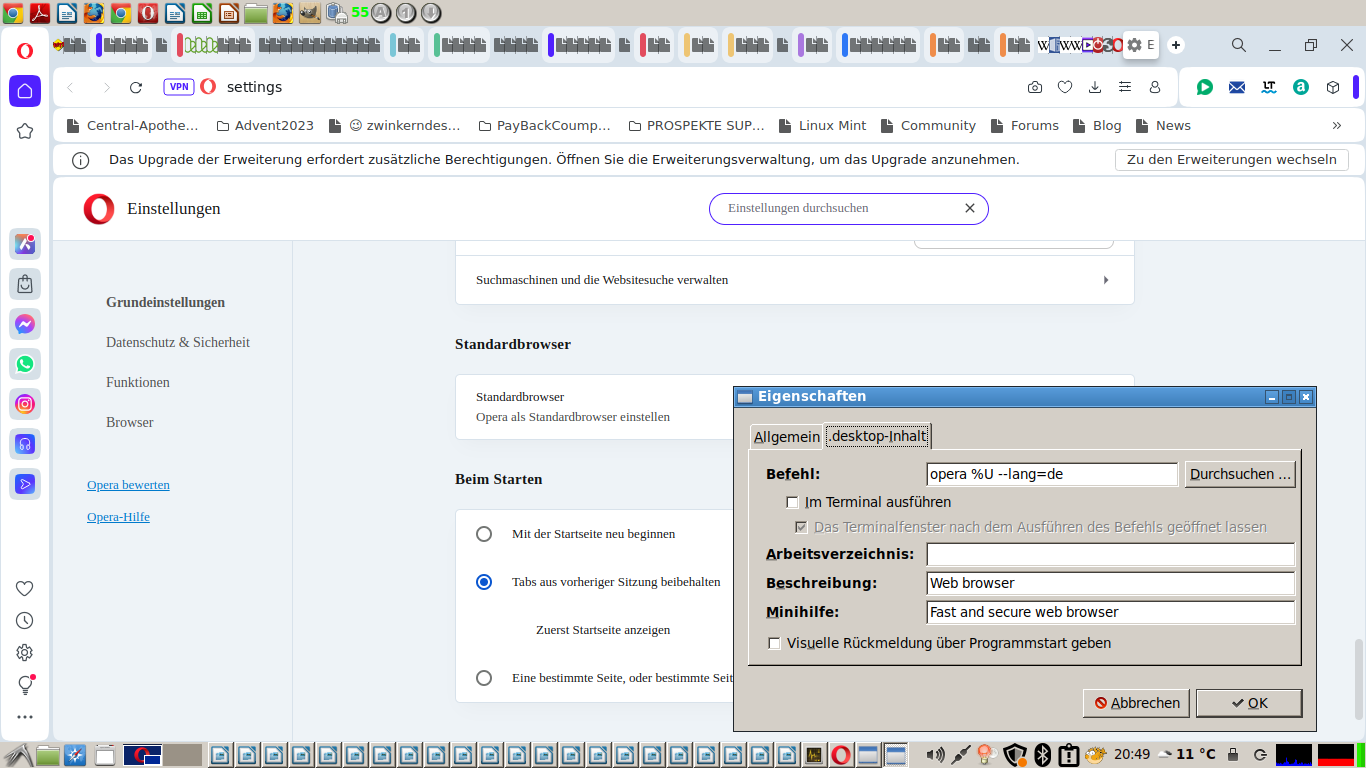Image resolution: width=1366 pixels, height=768 pixels.
Task: Switch to the .desktop-Inhalt tab
Action: [877, 436]
